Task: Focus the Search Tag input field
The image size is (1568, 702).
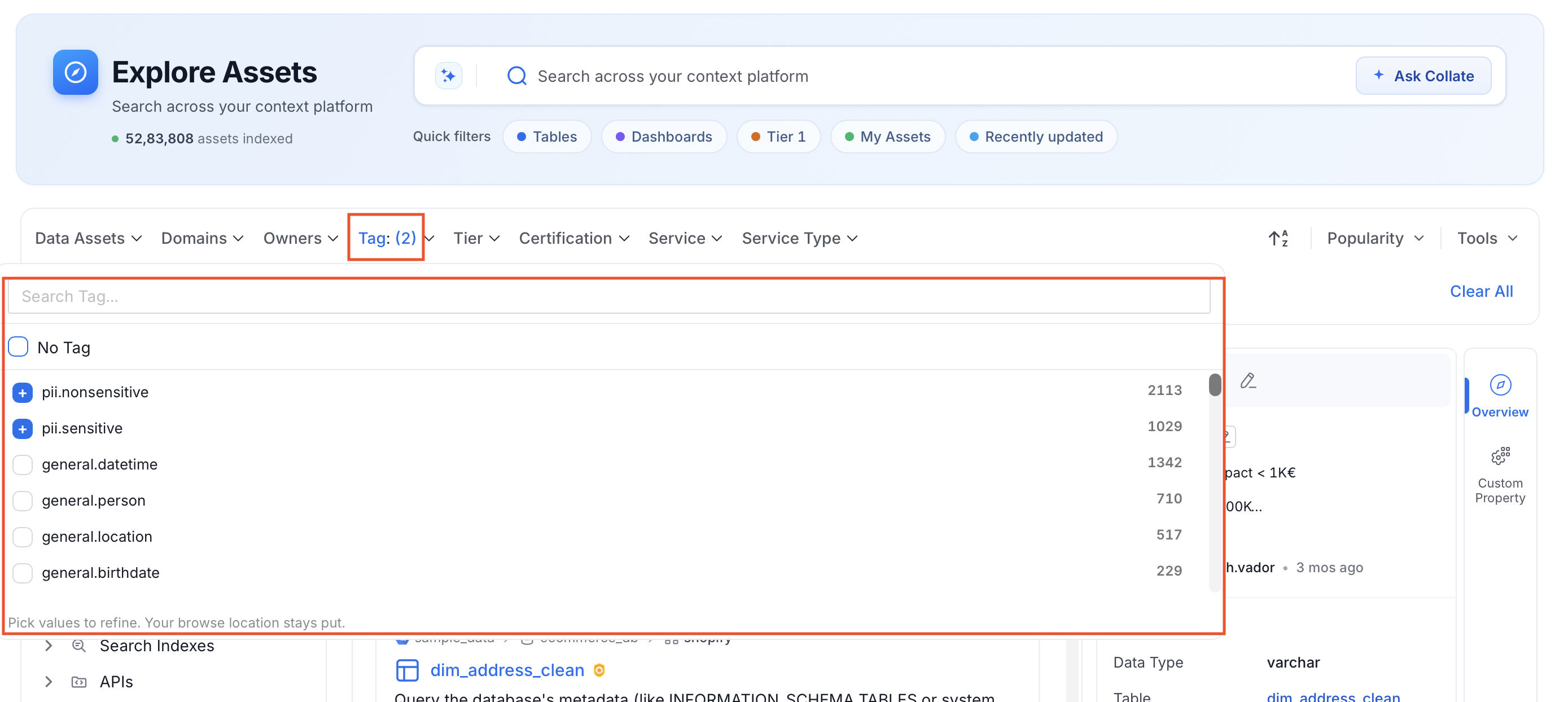Action: pyautogui.click(x=609, y=296)
